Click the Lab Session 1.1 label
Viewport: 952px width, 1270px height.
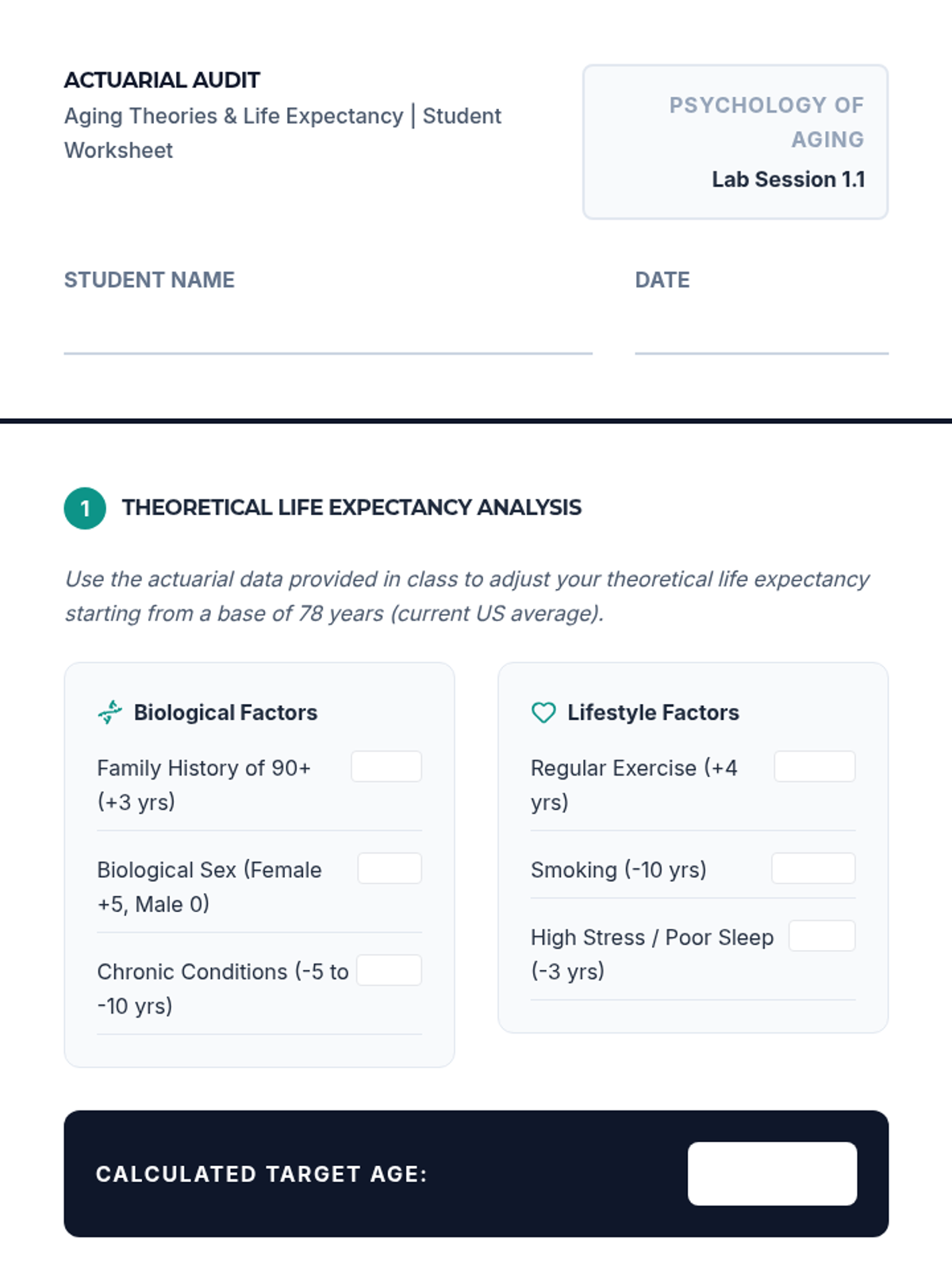tap(789, 179)
